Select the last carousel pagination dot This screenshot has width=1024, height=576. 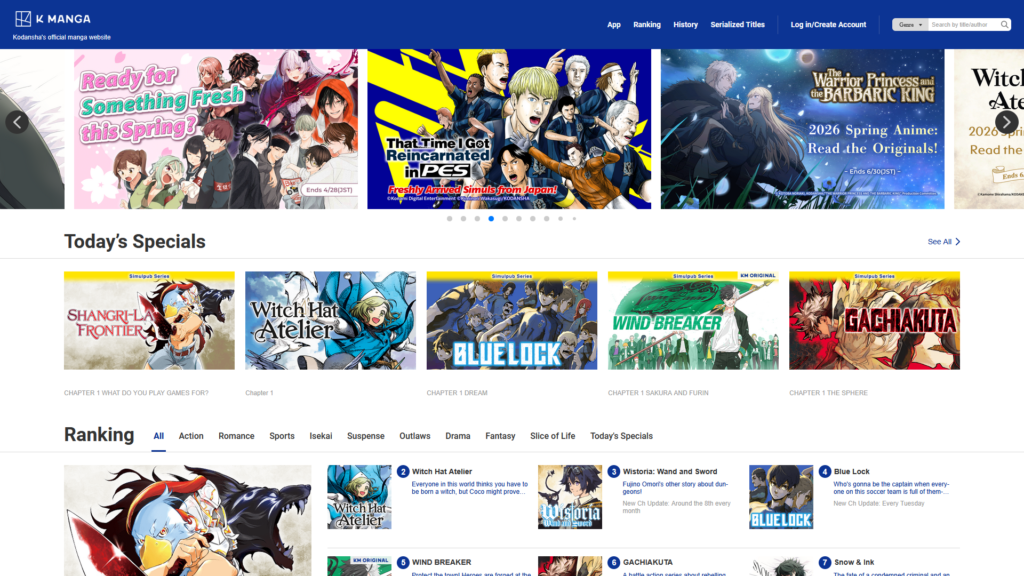(x=574, y=218)
